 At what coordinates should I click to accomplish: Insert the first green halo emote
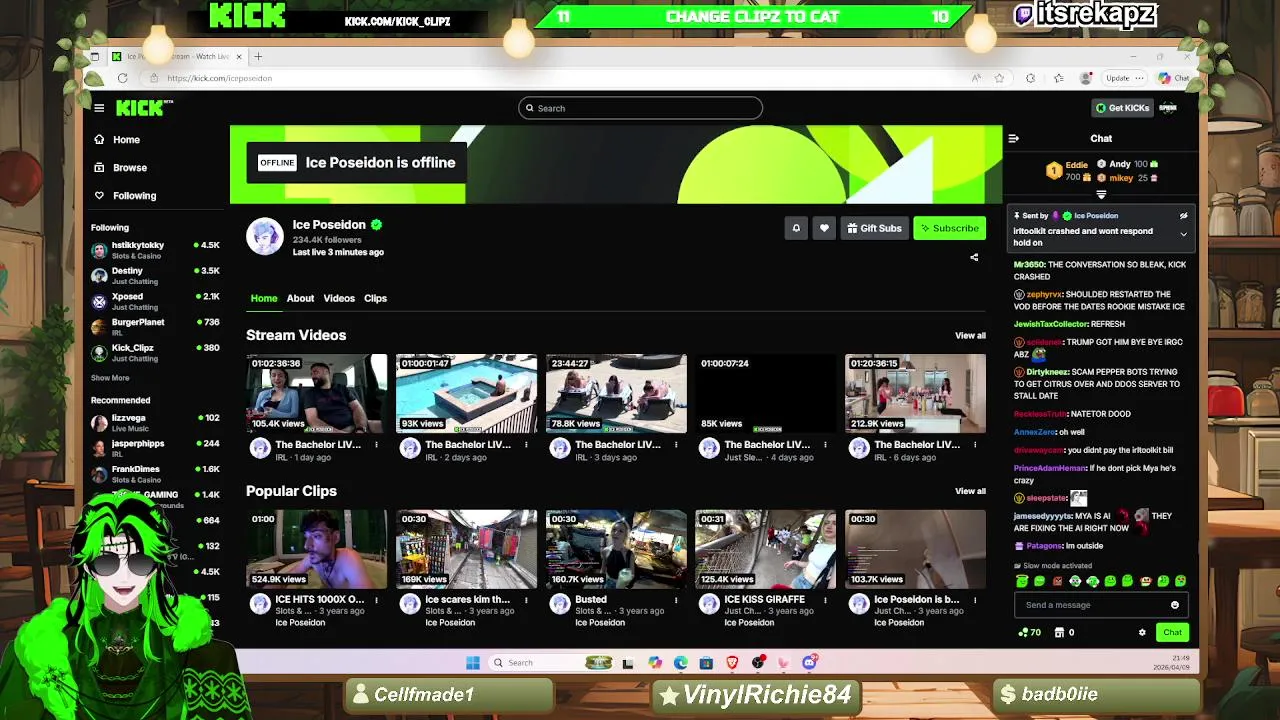(x=1022, y=581)
